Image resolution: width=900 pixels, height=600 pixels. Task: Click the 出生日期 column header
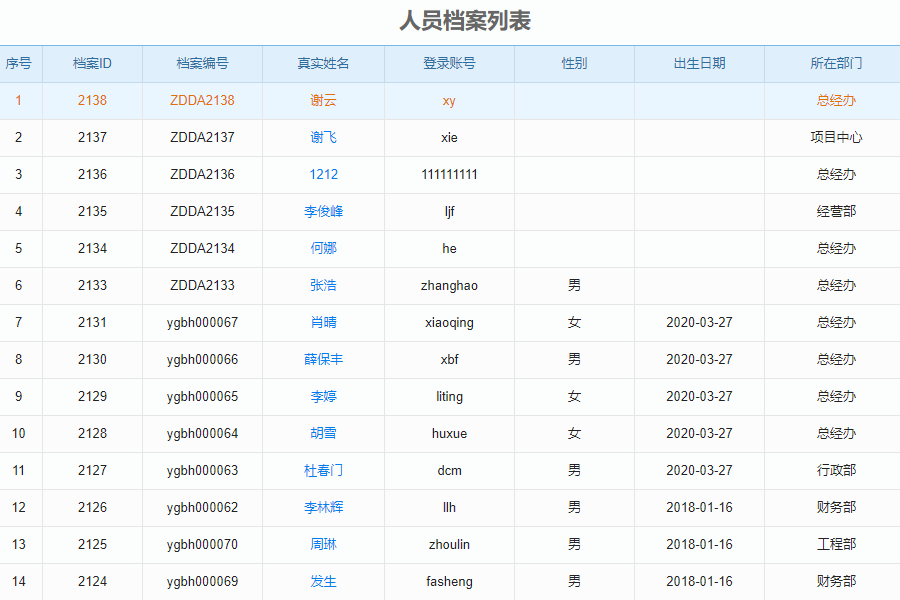pos(699,63)
